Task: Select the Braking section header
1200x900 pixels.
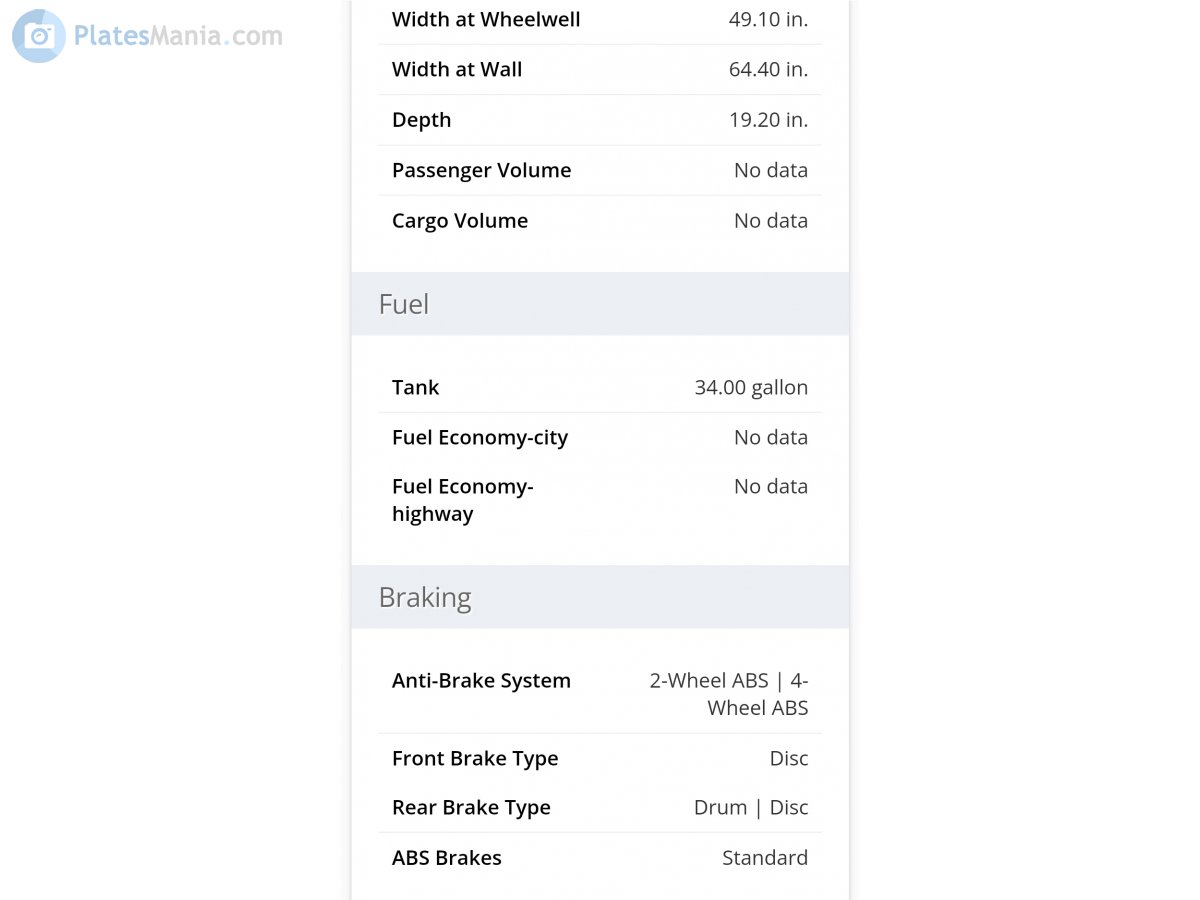Action: click(x=425, y=597)
